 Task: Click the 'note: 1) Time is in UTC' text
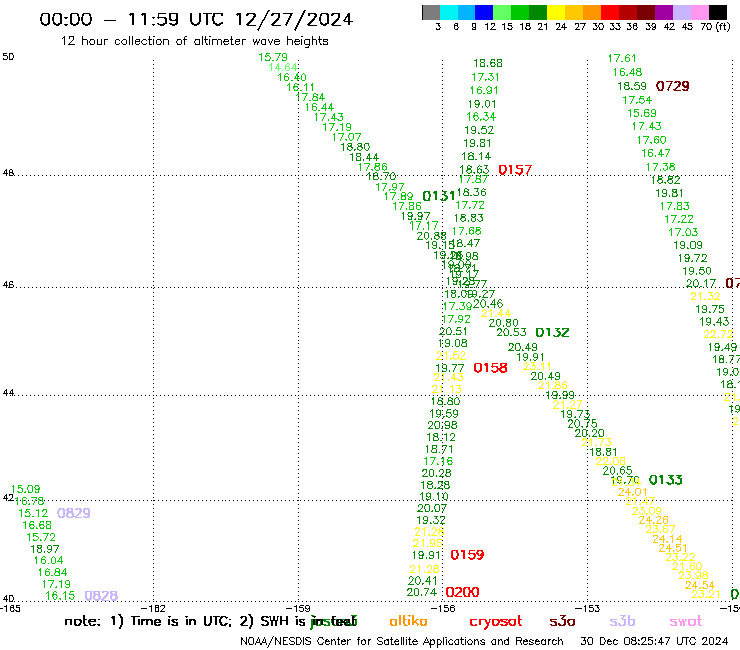[147, 621]
